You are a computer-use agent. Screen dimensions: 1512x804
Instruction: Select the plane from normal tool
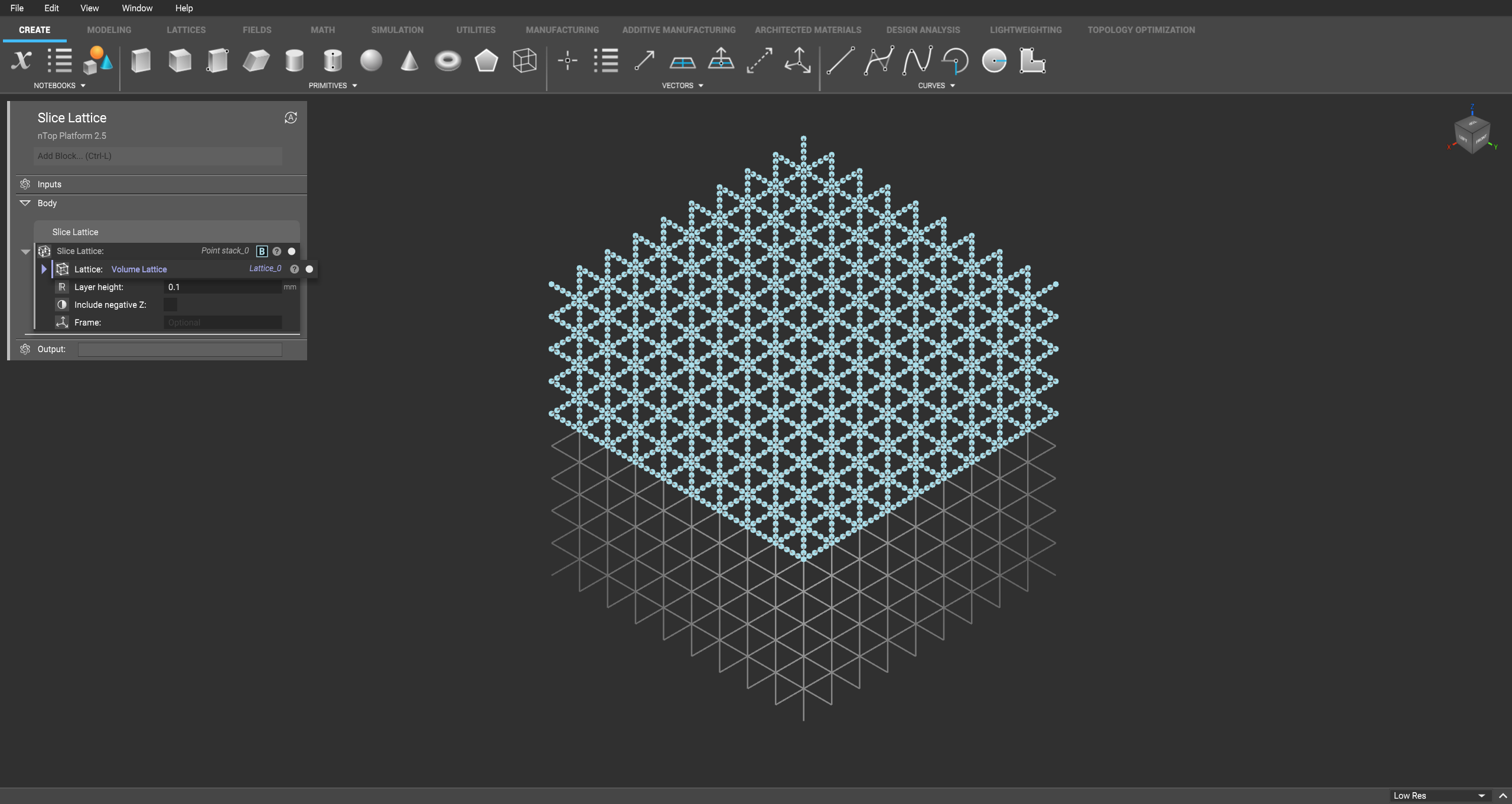721,59
